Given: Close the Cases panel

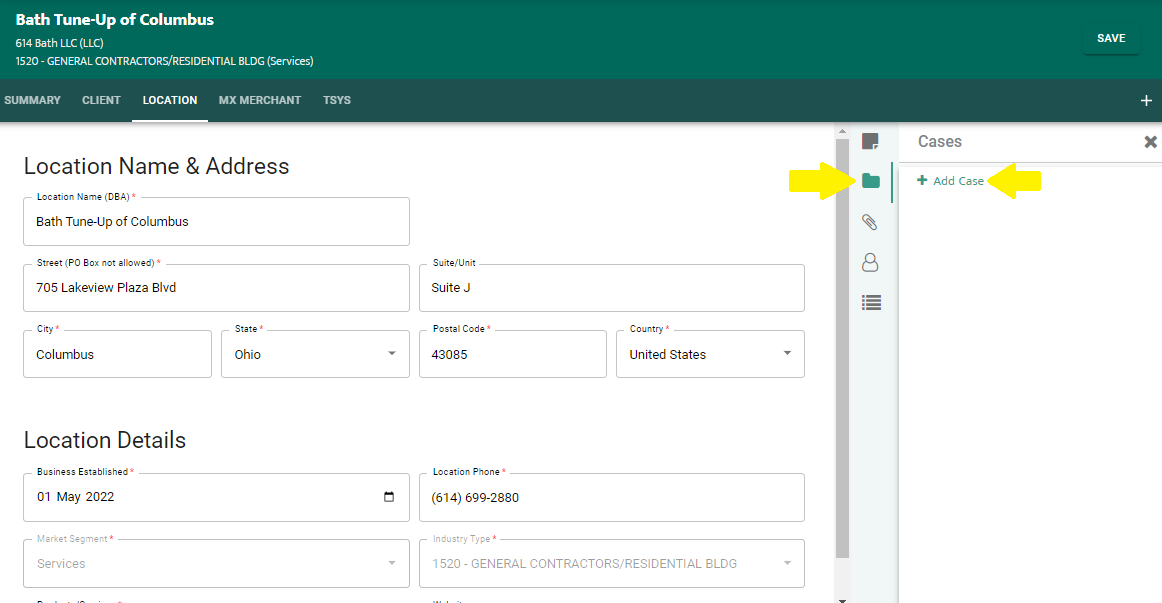Looking at the screenshot, I should [x=1150, y=142].
